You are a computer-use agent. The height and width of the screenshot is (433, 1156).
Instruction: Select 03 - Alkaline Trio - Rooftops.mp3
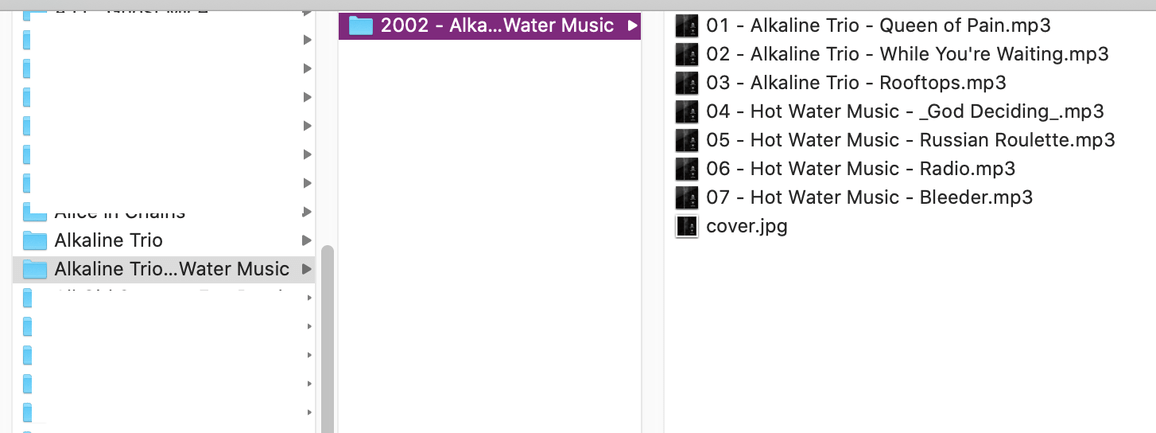(855, 83)
